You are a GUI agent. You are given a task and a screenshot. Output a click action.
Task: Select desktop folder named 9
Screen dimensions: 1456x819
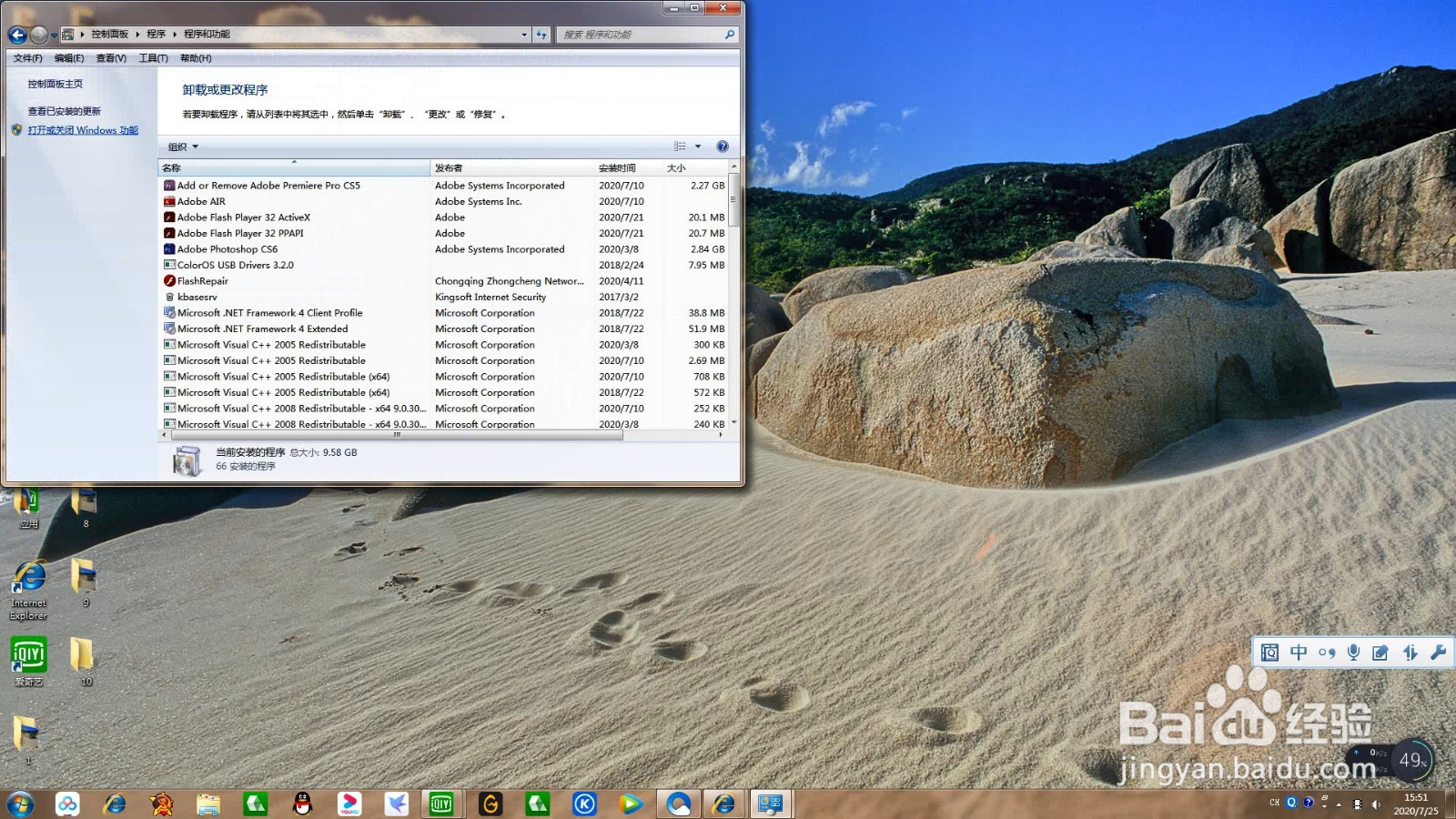point(85,583)
